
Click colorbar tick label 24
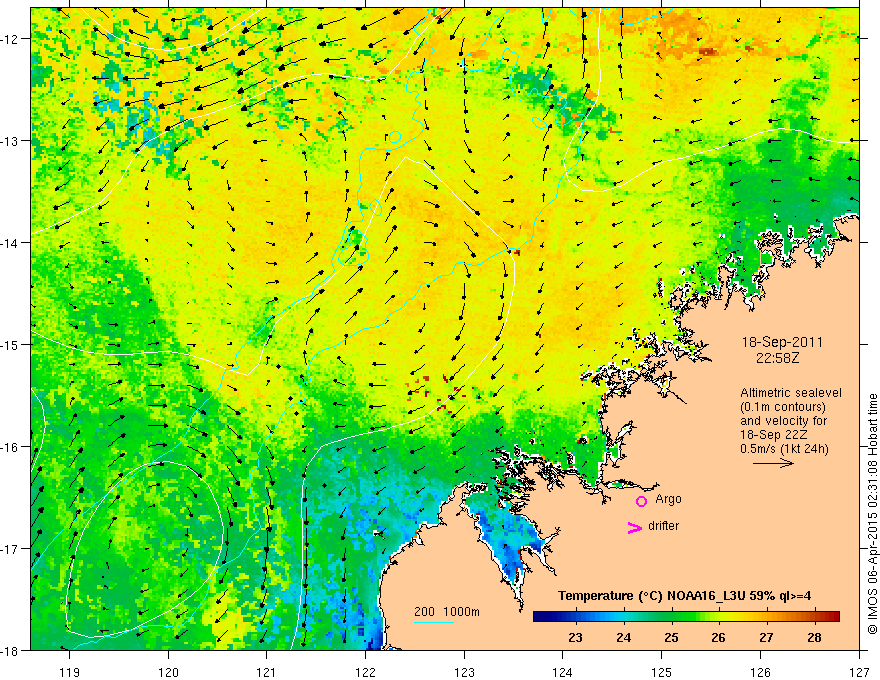pyautogui.click(x=623, y=638)
